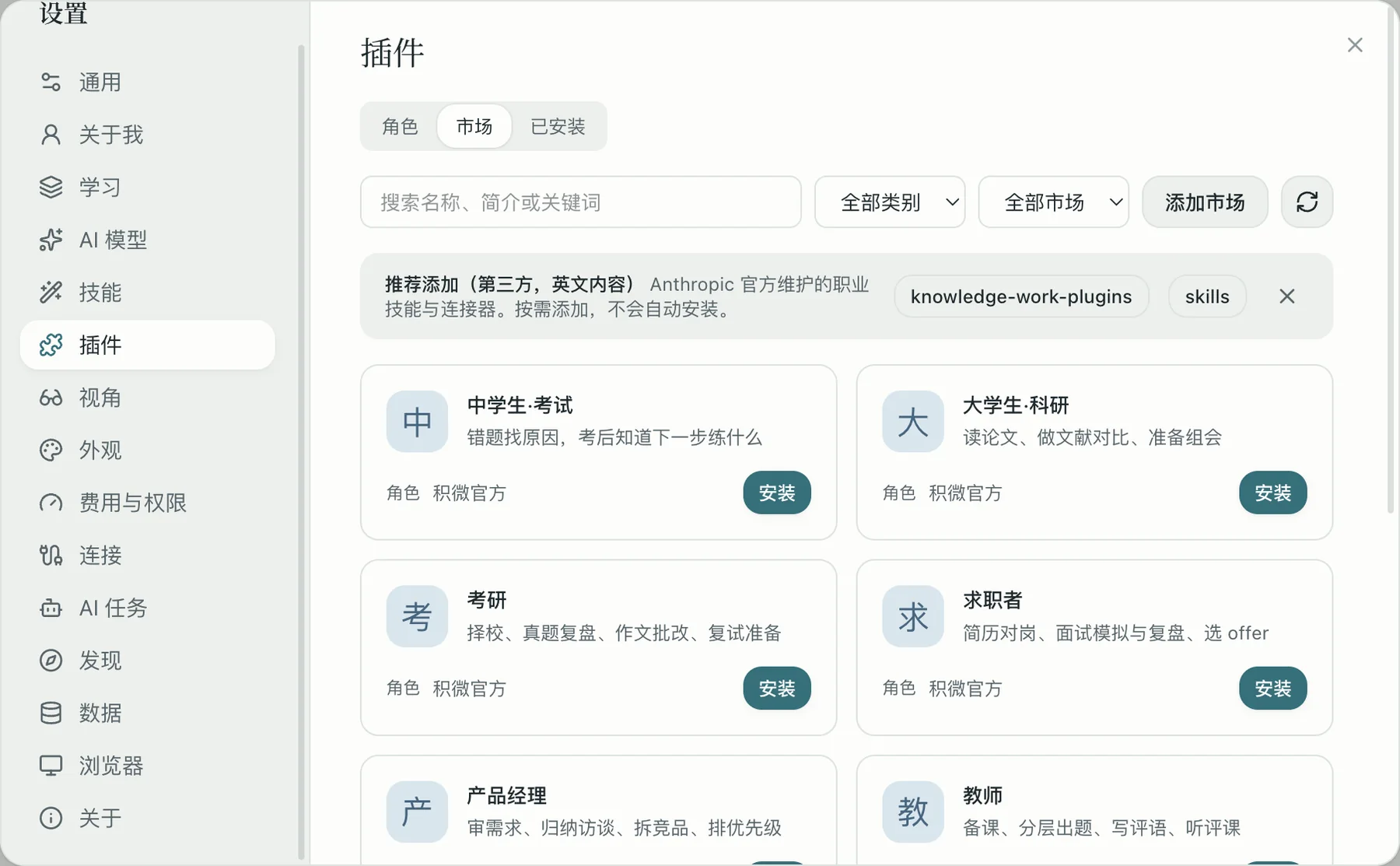Open the 全部市场 market dropdown

coord(1053,202)
